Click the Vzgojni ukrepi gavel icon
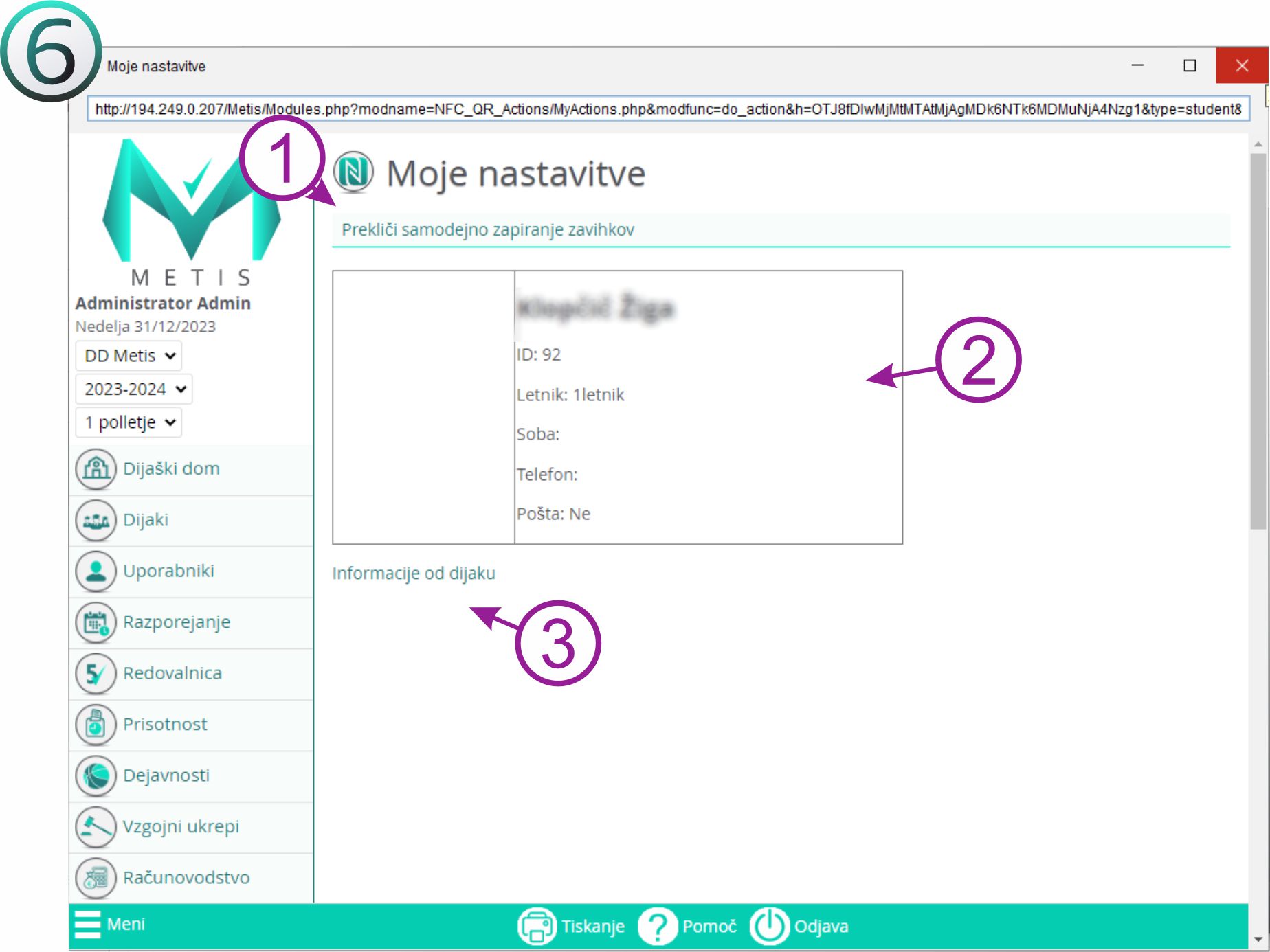 click(96, 826)
